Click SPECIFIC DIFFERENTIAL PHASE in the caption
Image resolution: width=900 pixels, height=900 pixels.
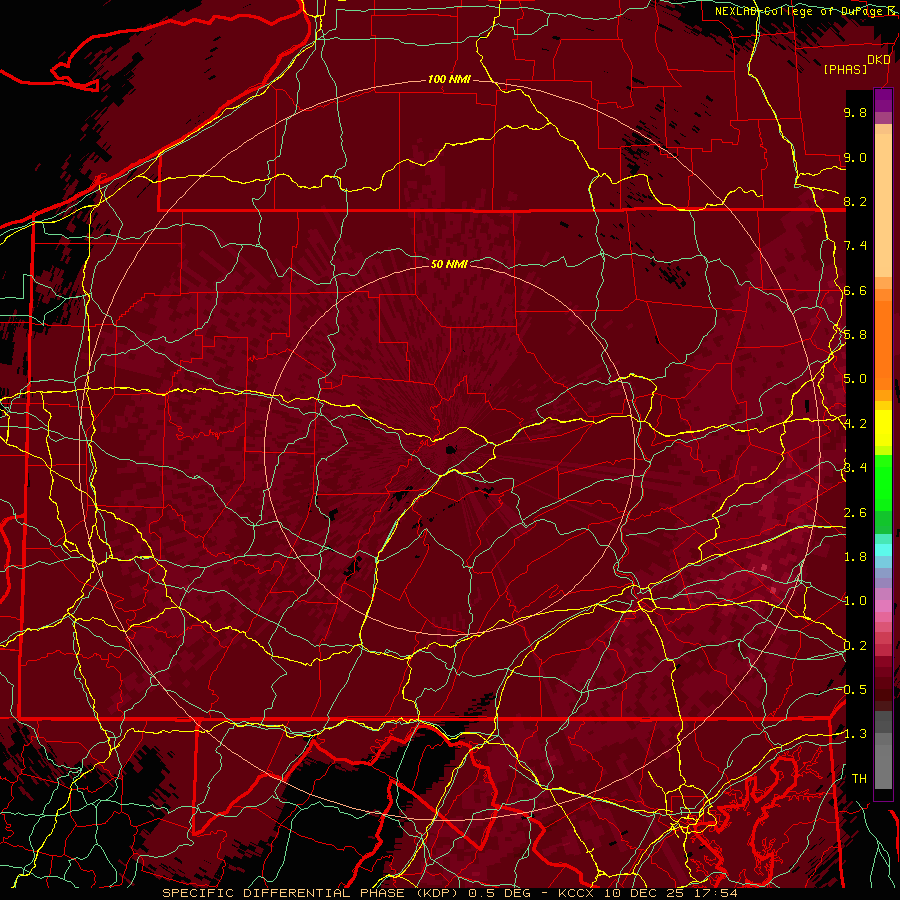coord(286,893)
